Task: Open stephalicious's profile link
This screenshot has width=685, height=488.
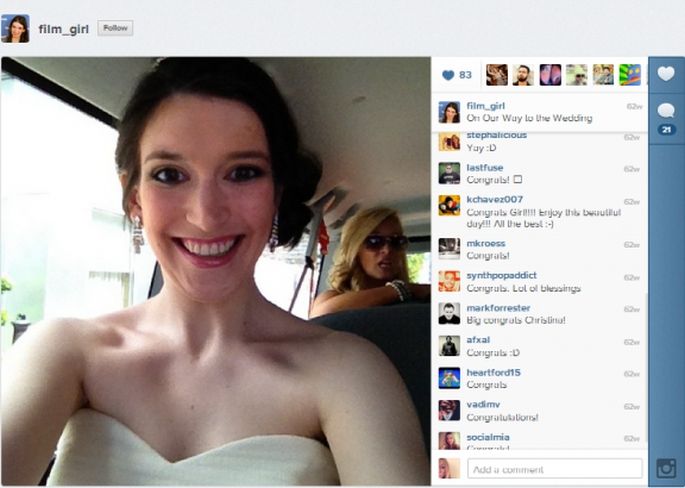Action: tap(496, 135)
